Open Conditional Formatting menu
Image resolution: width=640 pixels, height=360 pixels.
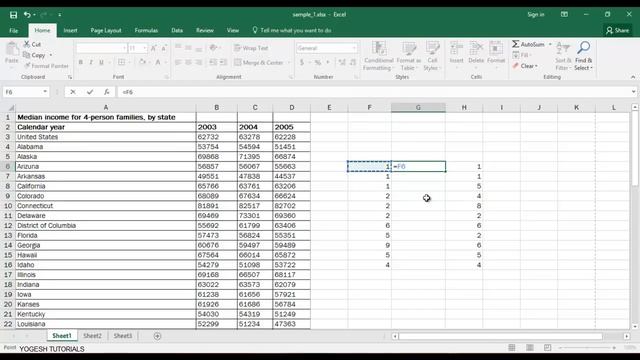(379, 56)
